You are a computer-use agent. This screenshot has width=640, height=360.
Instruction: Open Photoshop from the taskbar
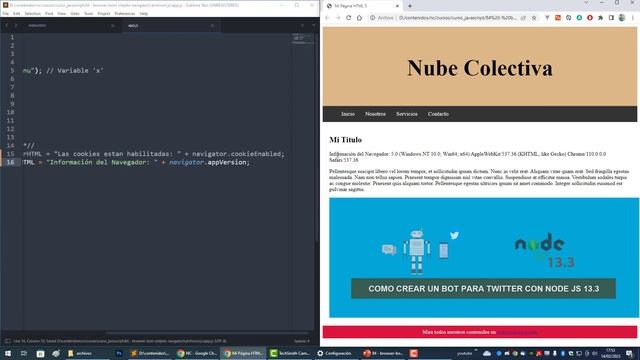coord(119,353)
